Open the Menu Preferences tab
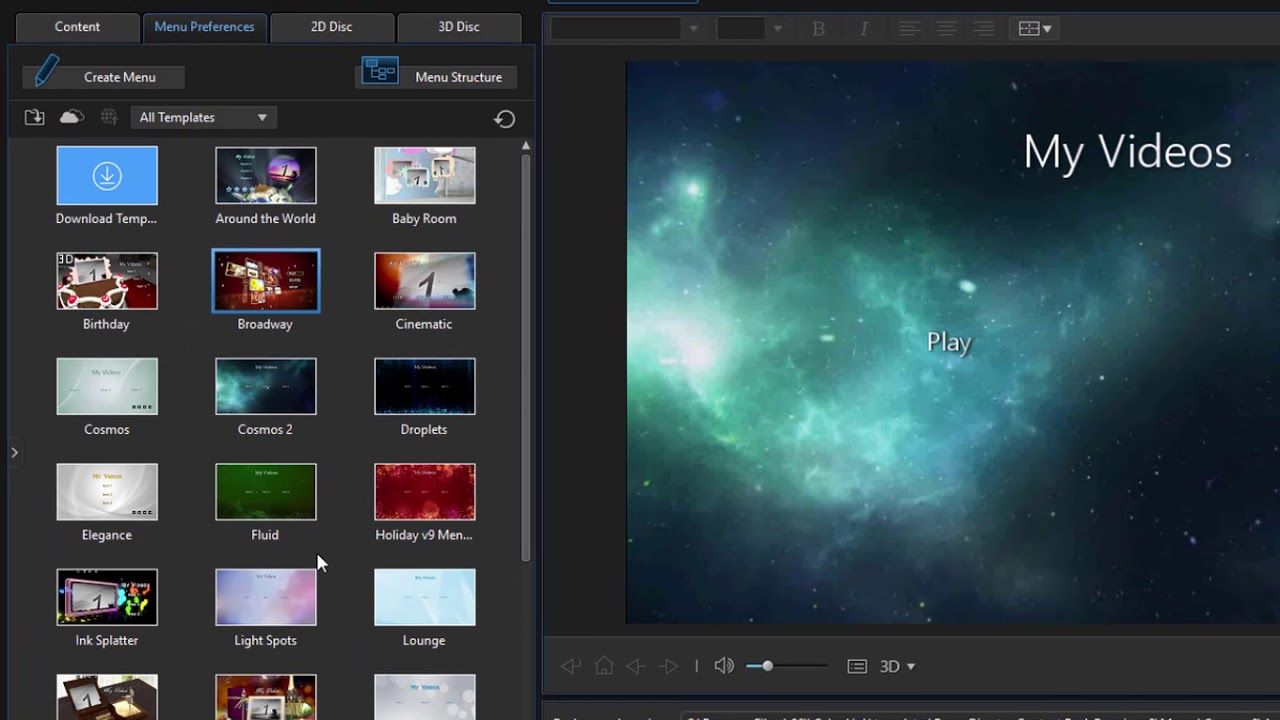 pos(204,27)
